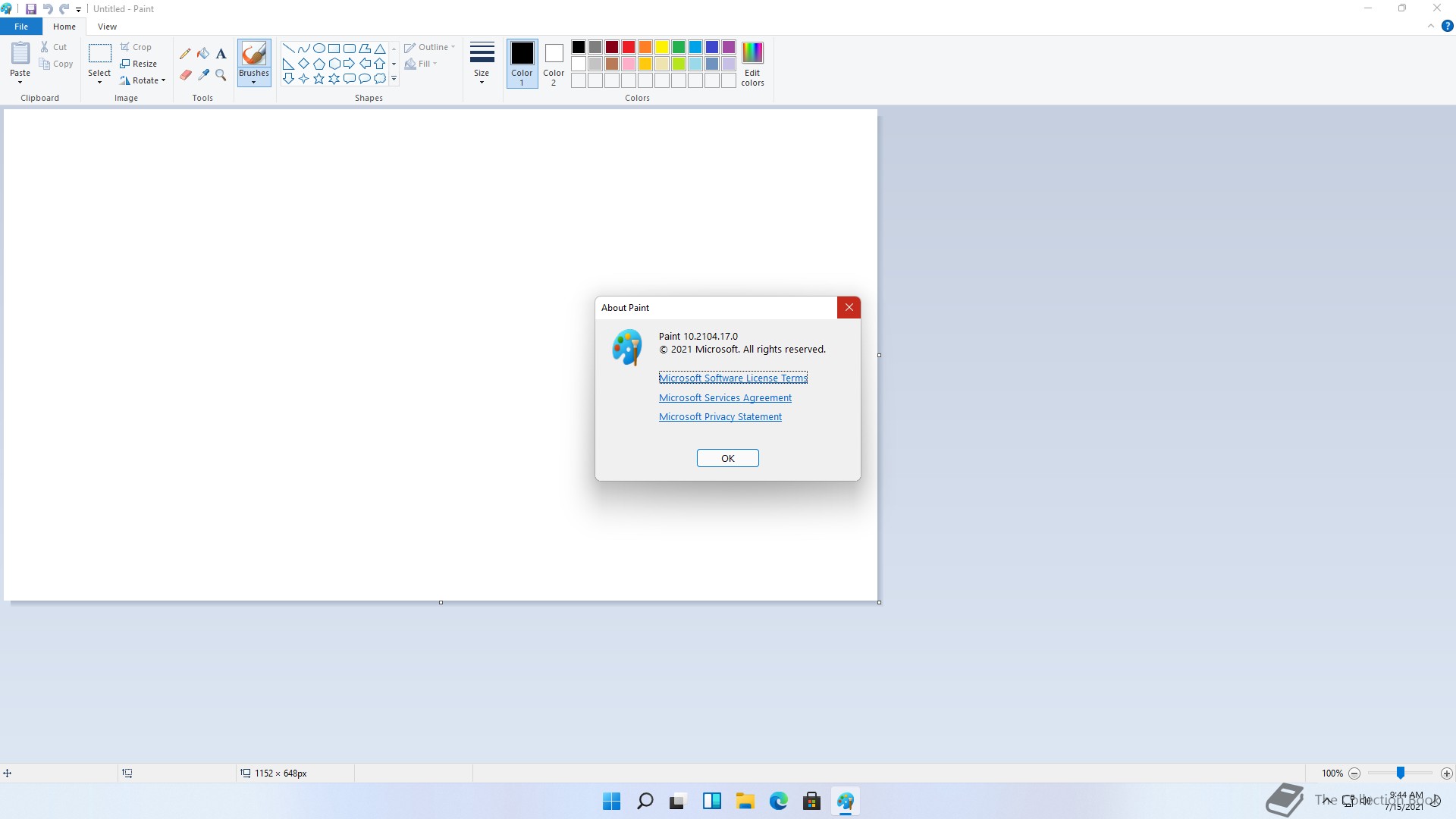Screen dimensions: 1456x819
Task: Select the Pencil tool
Action: pos(185,54)
